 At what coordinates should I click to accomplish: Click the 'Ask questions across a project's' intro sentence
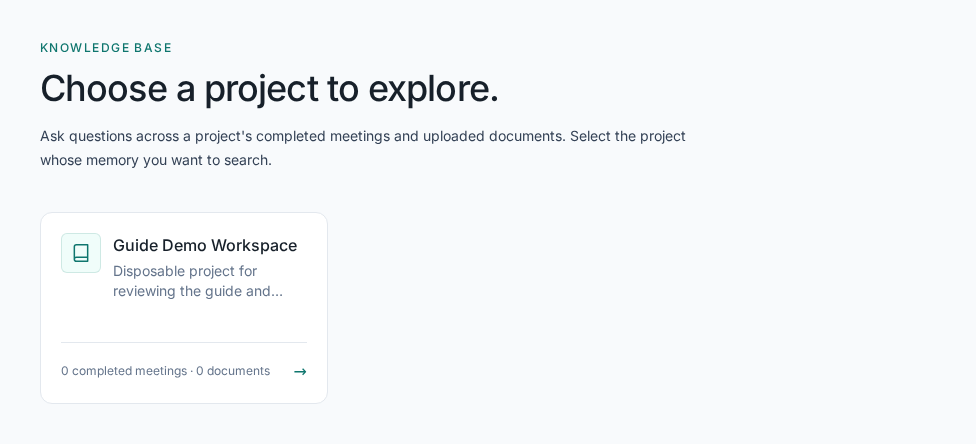click(x=146, y=136)
